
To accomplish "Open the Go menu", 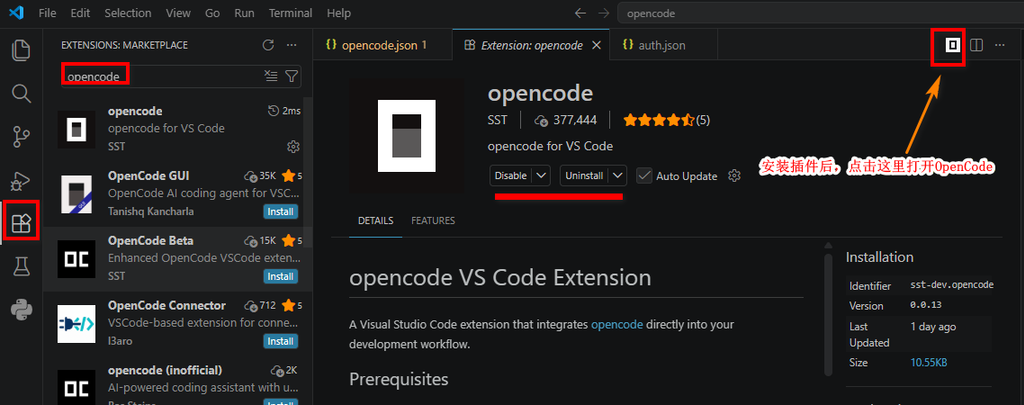I will (x=212, y=13).
